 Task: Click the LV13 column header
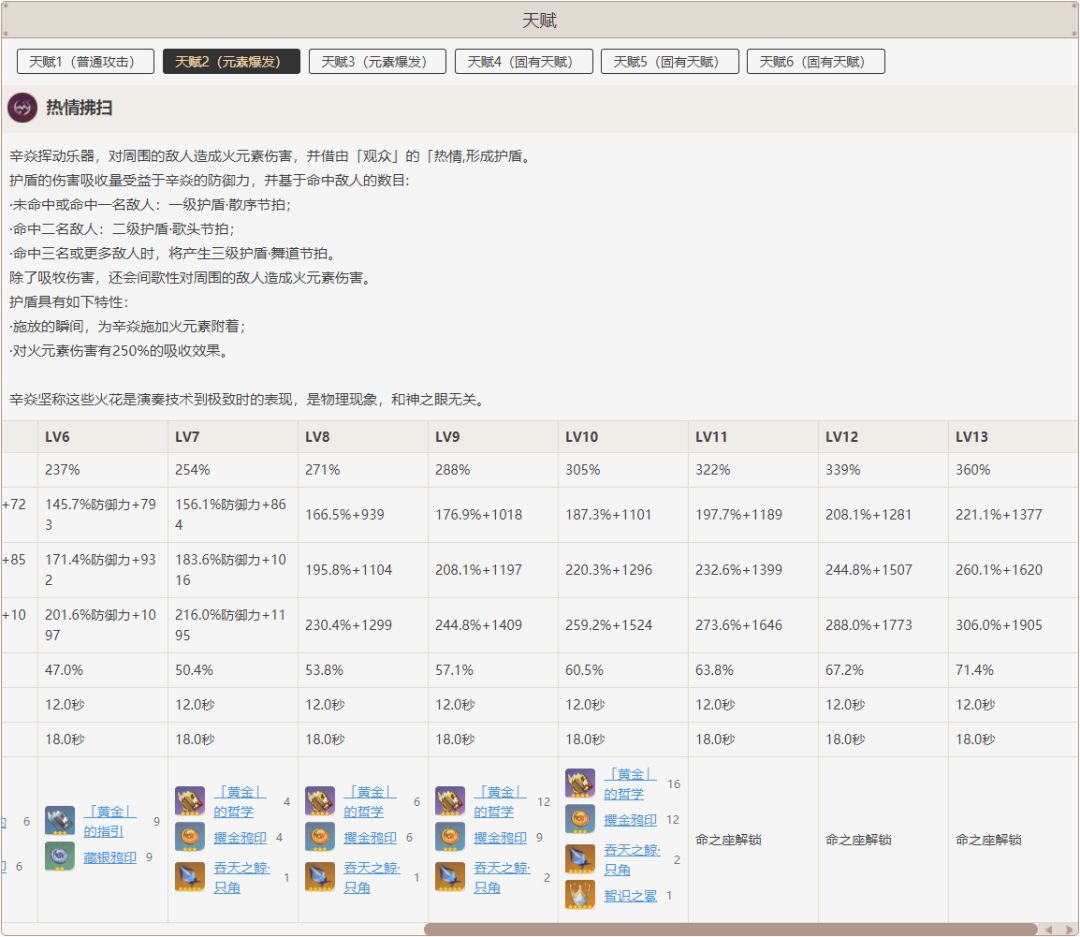[x=1013, y=437]
